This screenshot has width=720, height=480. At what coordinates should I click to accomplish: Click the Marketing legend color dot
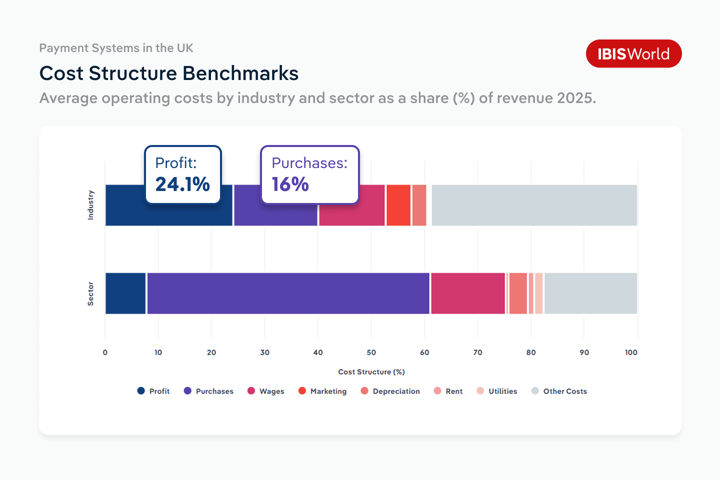point(302,391)
